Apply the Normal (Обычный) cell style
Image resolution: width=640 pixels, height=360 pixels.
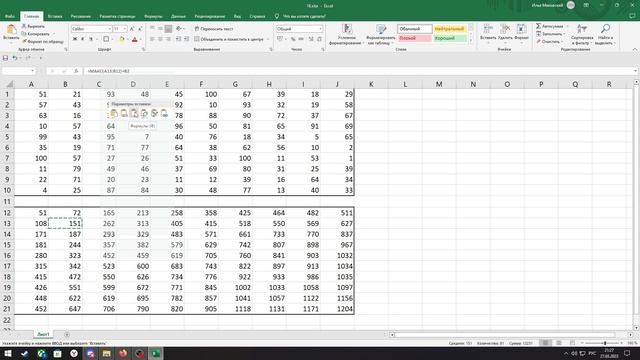(414, 29)
